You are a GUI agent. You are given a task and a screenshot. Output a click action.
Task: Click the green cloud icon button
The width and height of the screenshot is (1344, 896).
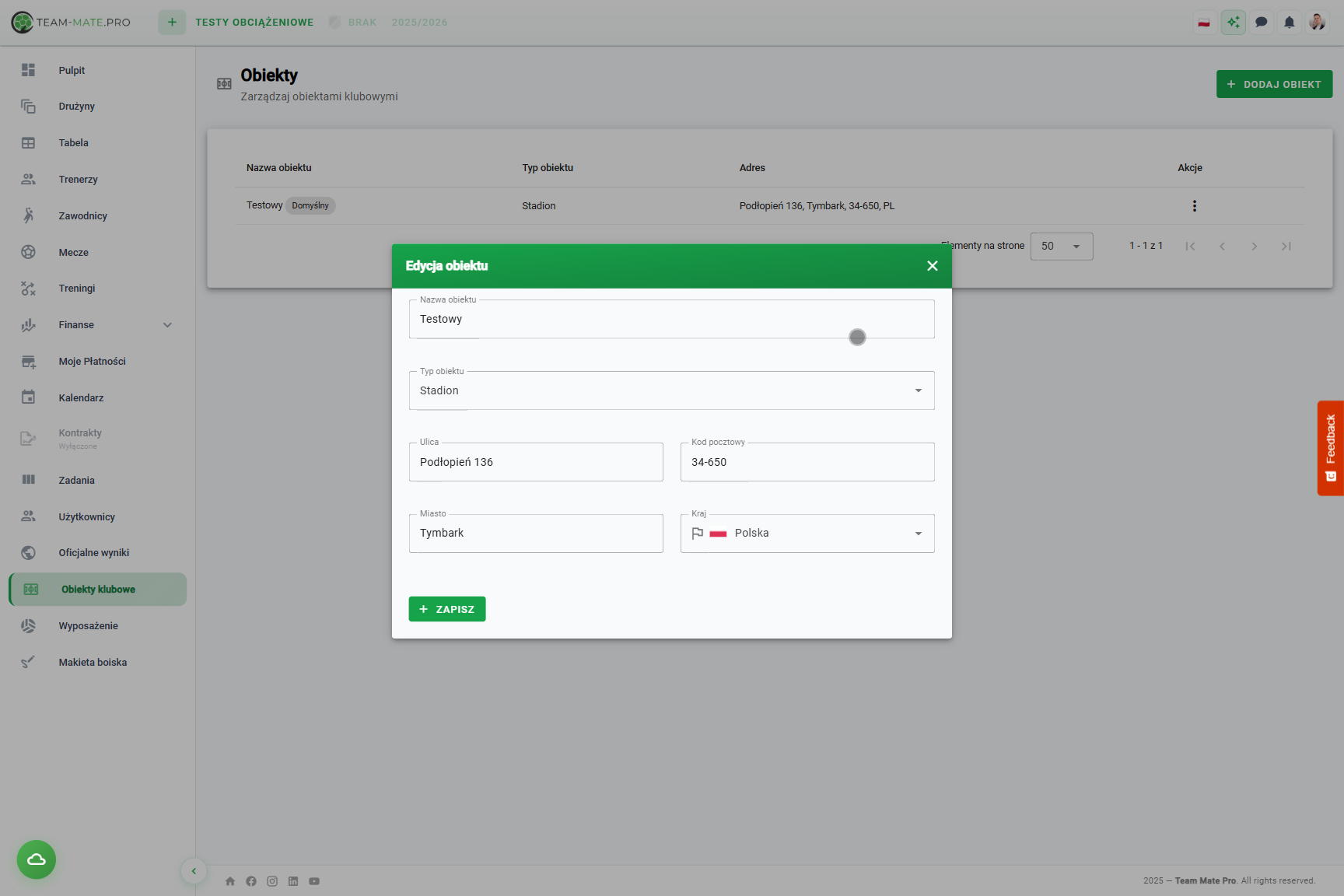[37, 859]
